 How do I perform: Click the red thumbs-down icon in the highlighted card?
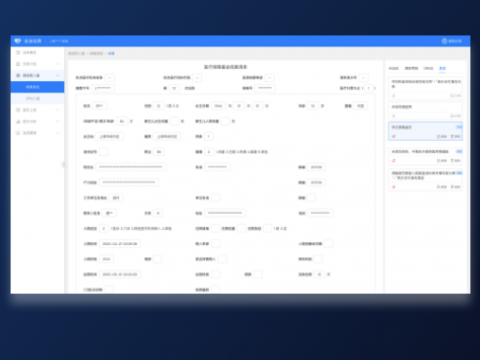394,137
